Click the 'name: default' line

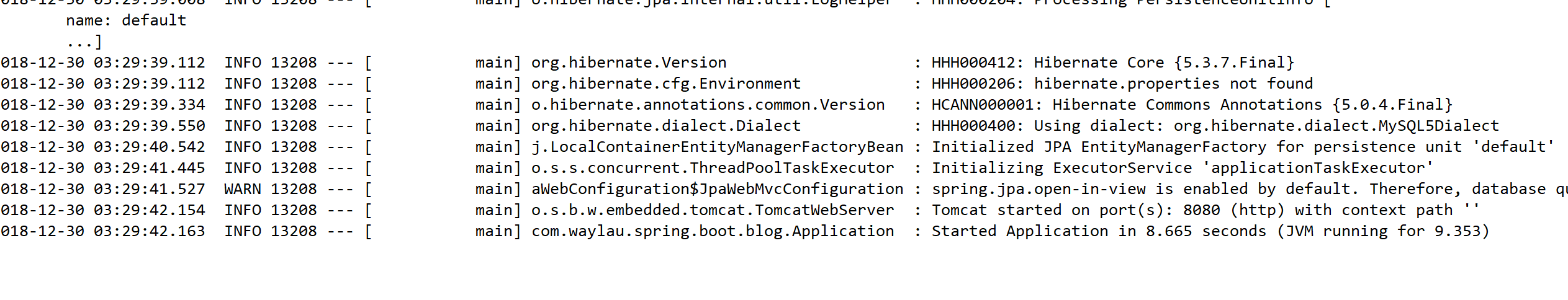pyautogui.click(x=126, y=20)
